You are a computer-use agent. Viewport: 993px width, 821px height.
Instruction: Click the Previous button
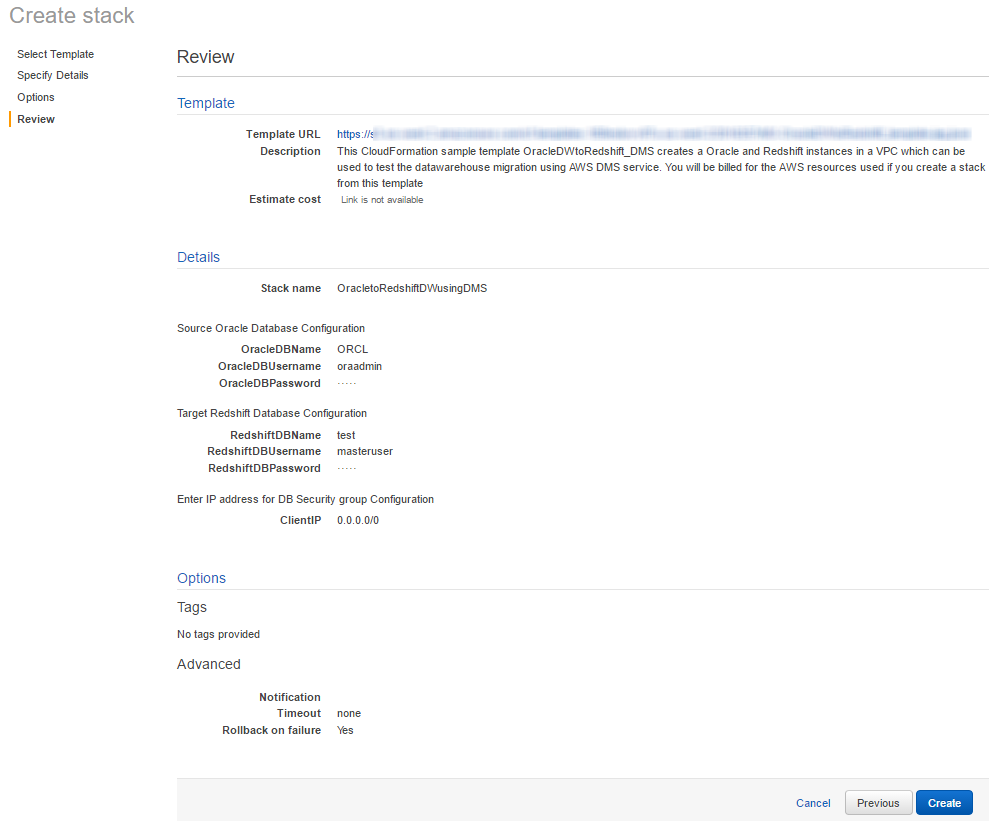(x=878, y=802)
